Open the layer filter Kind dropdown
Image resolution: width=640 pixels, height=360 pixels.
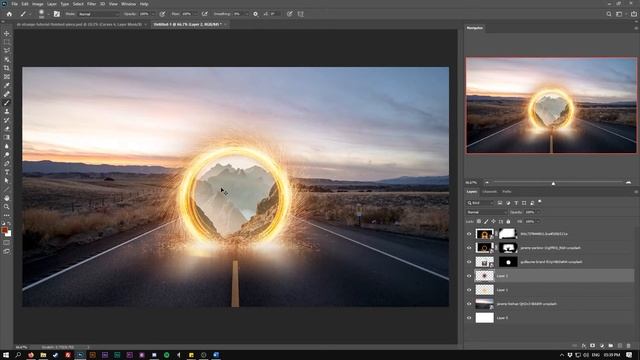[480, 203]
